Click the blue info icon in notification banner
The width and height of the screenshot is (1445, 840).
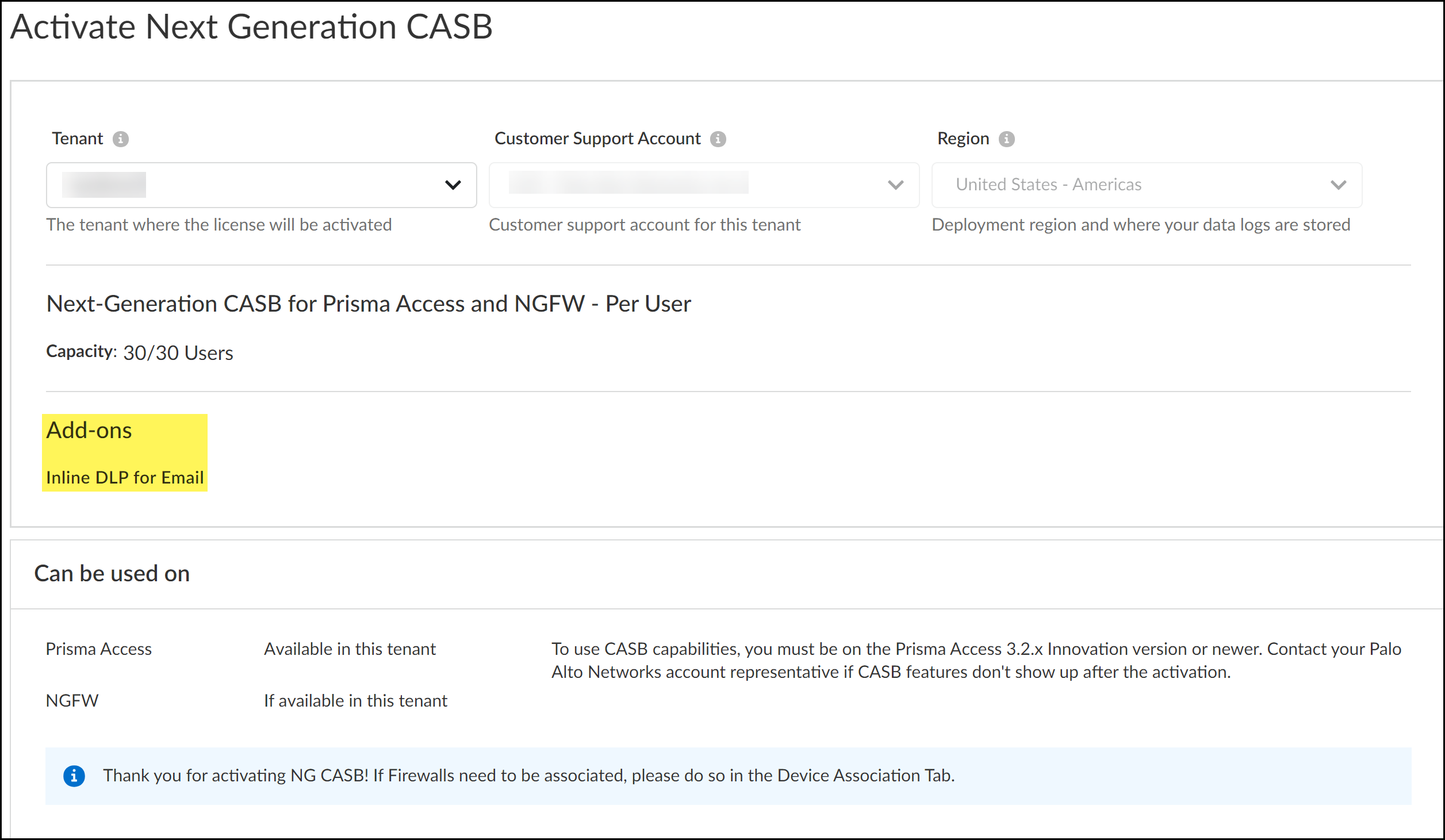coord(74,776)
